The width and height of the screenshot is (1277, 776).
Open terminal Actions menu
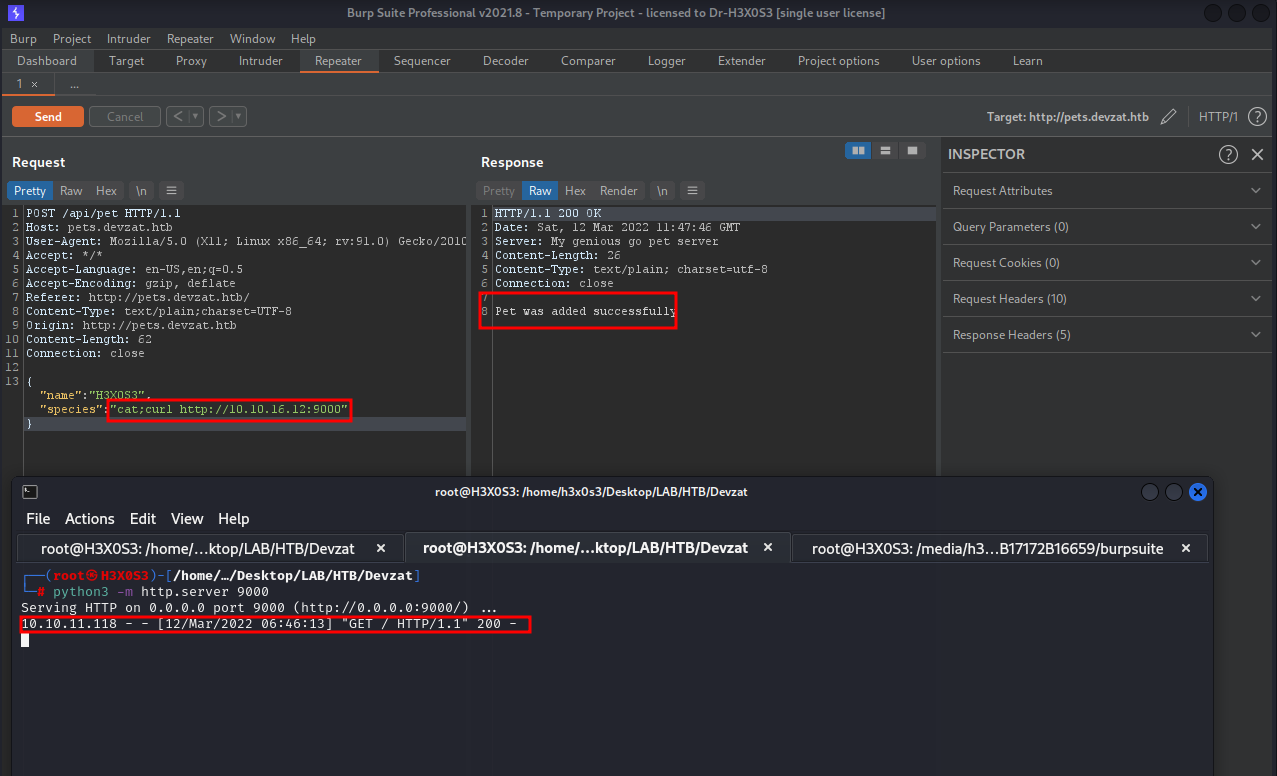coord(90,519)
